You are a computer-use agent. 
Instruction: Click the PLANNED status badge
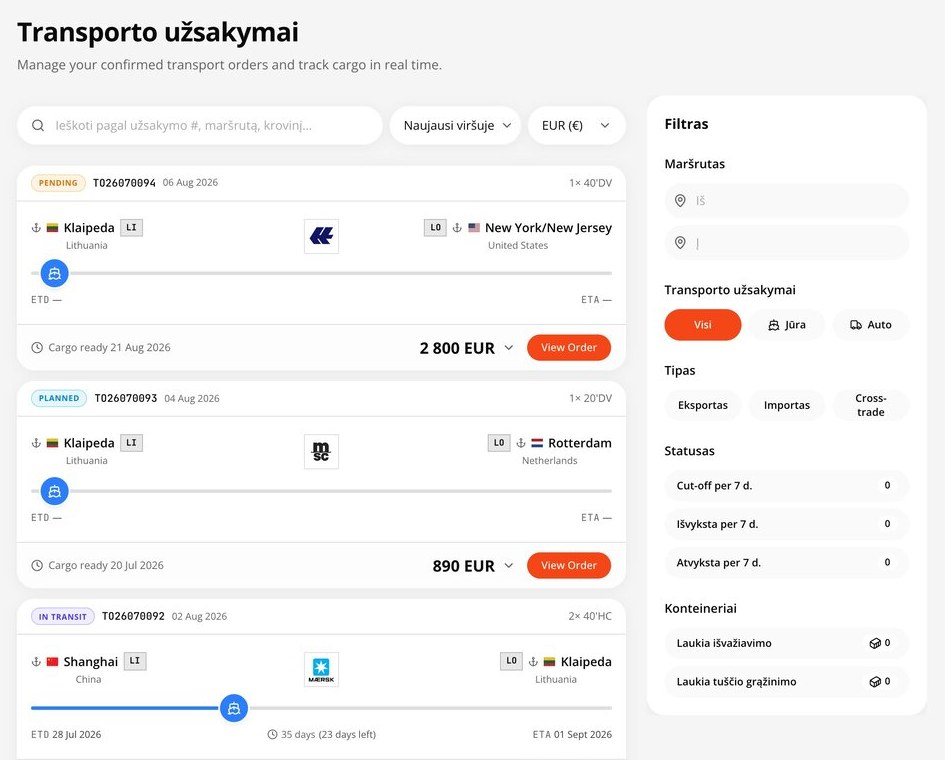(59, 398)
